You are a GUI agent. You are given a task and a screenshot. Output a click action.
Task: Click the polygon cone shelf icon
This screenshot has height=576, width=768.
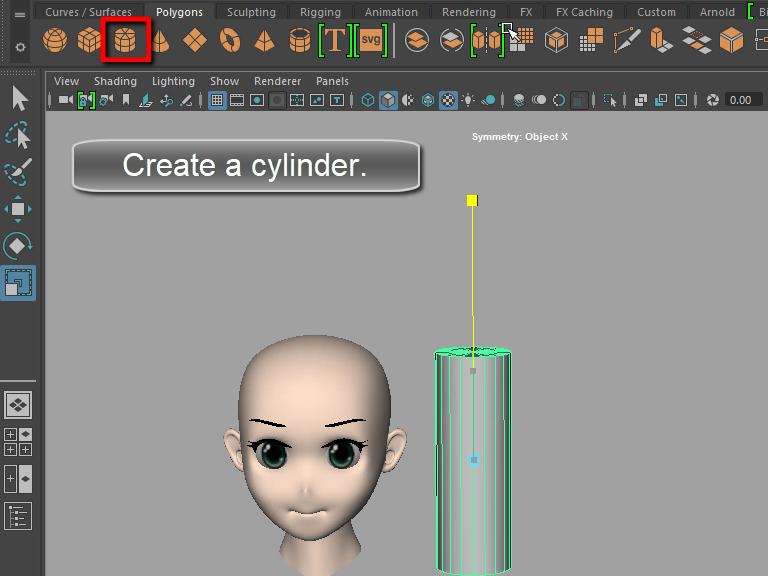[160, 40]
